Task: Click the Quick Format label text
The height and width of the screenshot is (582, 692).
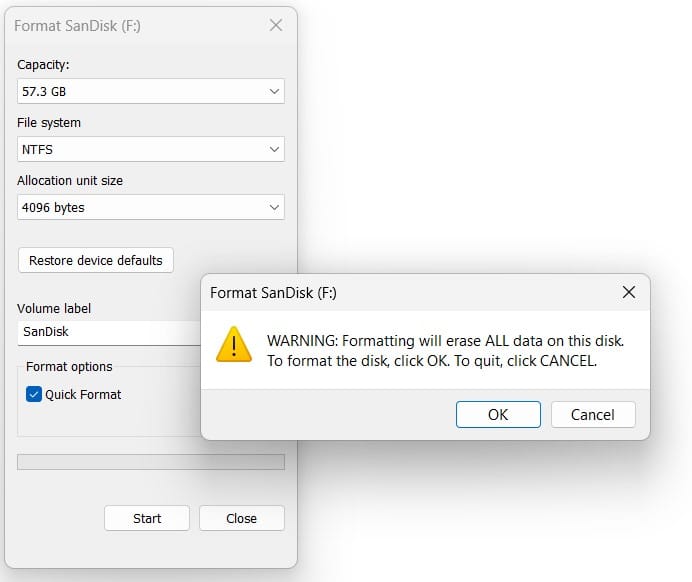Action: pyautogui.click(x=83, y=395)
